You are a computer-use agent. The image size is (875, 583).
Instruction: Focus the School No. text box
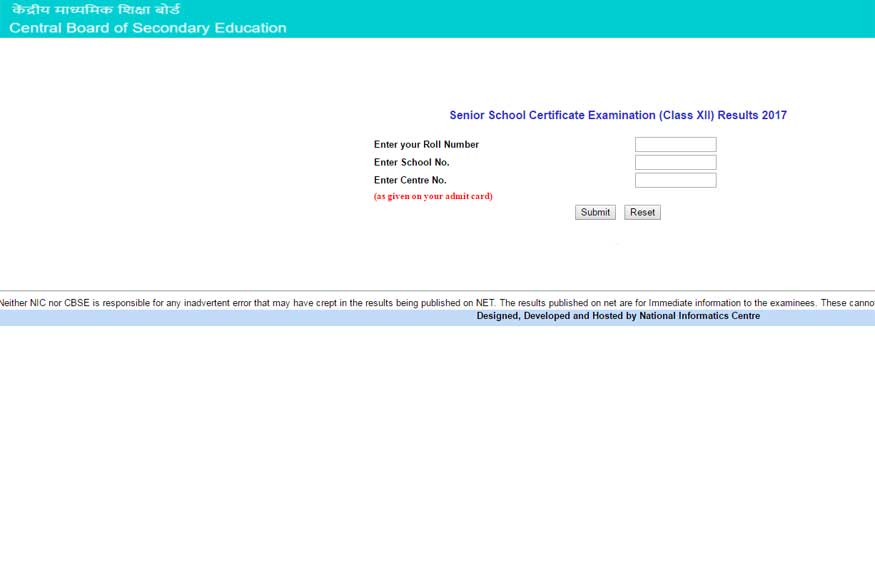point(675,163)
